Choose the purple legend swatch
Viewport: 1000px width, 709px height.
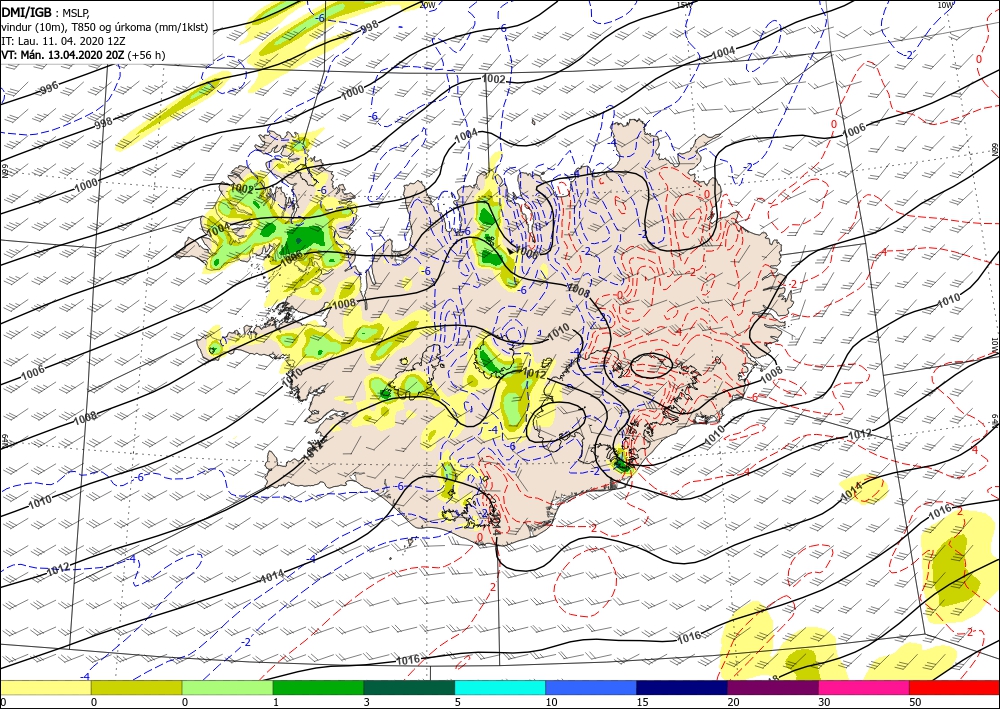(x=772, y=687)
